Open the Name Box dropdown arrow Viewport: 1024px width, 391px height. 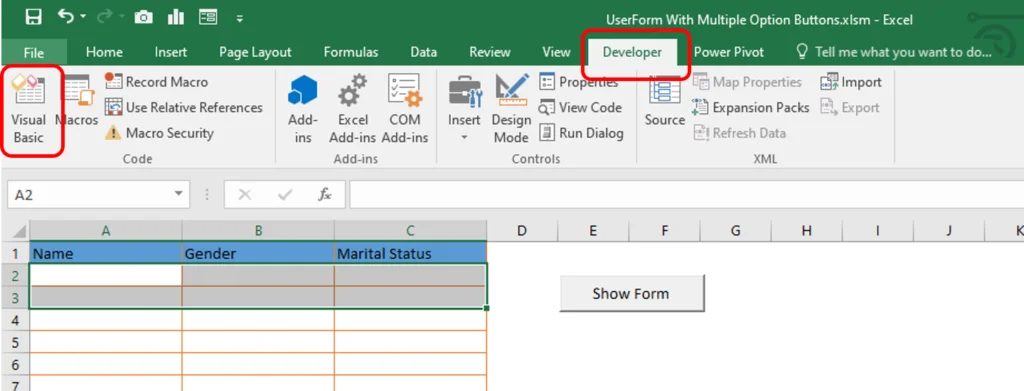pos(178,195)
